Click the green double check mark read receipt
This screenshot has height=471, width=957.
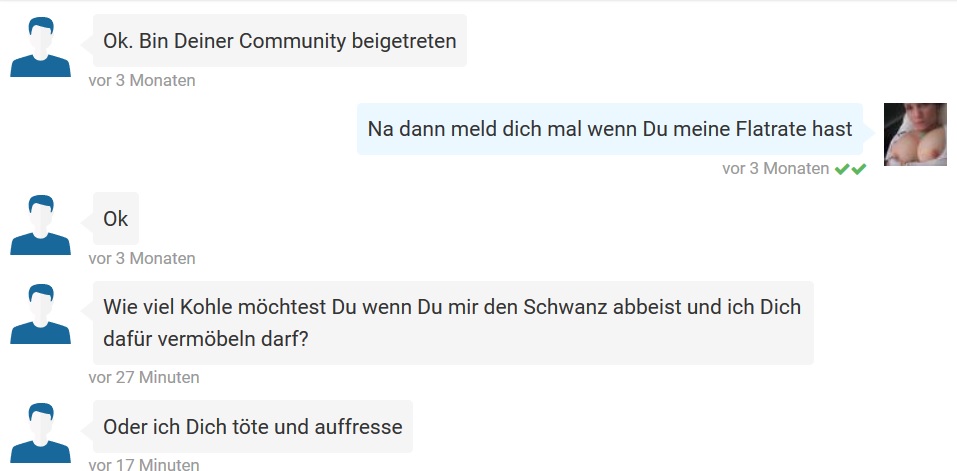click(x=850, y=169)
